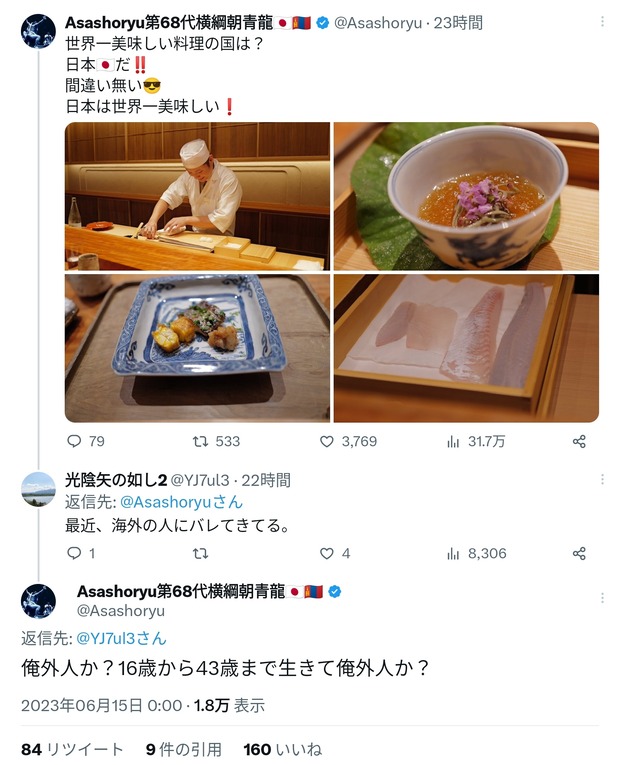The image size is (620, 765).
Task: Open the sushi chef photo
Action: pos(198,196)
